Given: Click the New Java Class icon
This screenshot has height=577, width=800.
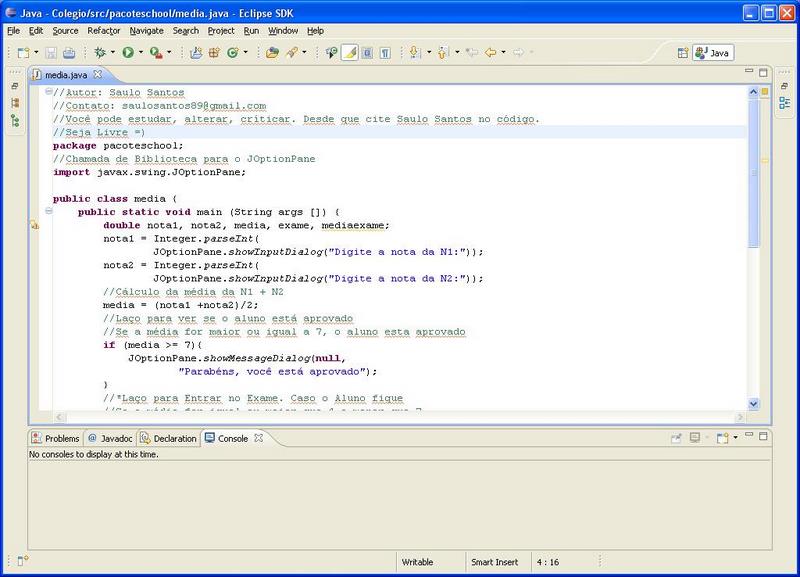Looking at the screenshot, I should tap(233, 53).
